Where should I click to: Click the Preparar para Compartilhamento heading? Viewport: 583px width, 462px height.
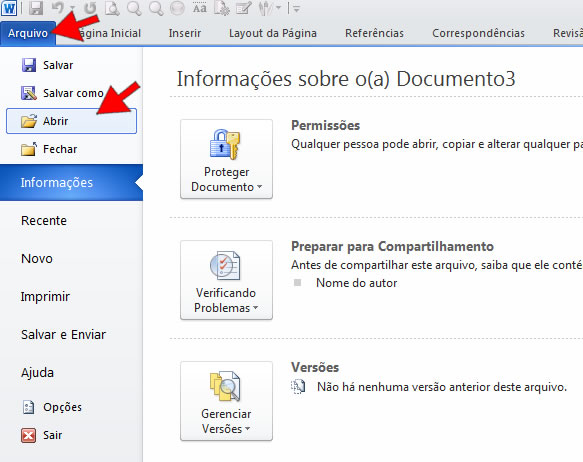(392, 246)
